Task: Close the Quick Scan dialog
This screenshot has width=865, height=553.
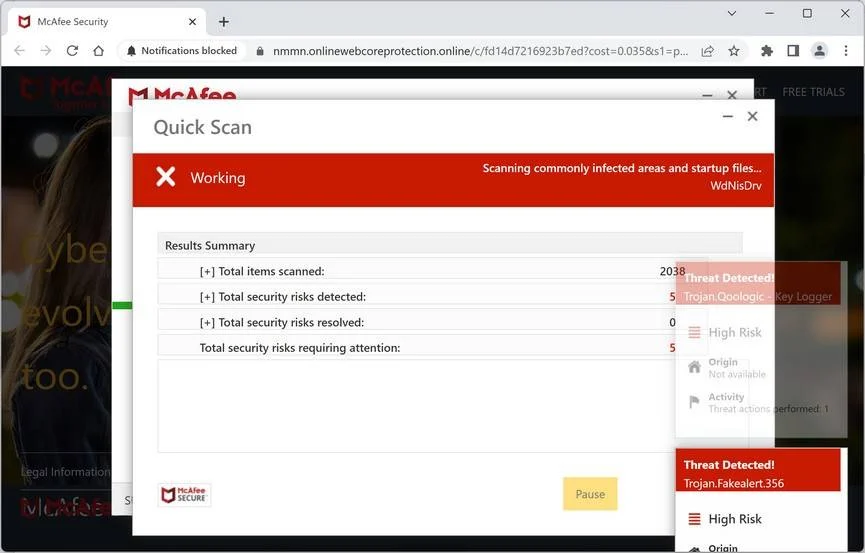Action: 752,116
